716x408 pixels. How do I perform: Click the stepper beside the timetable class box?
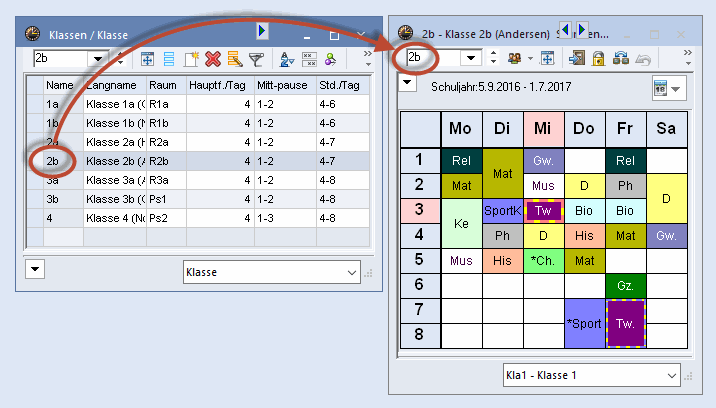tap(493, 58)
